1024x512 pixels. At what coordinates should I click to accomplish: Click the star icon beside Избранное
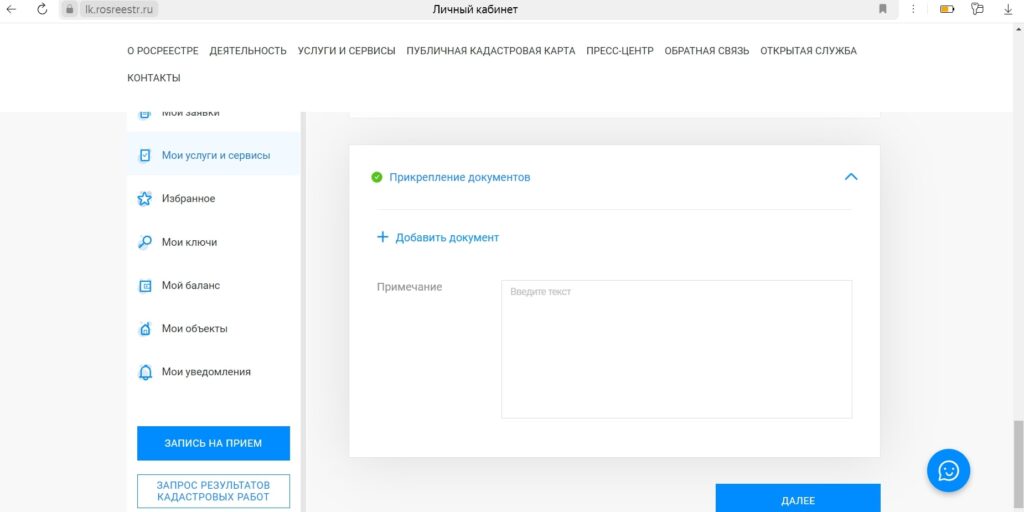(144, 199)
